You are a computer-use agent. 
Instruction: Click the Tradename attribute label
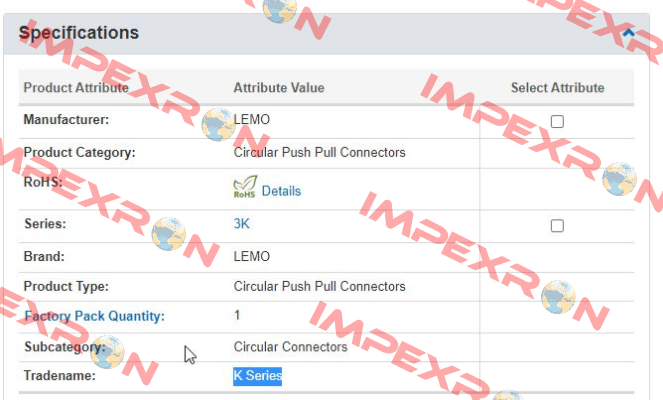(60, 375)
